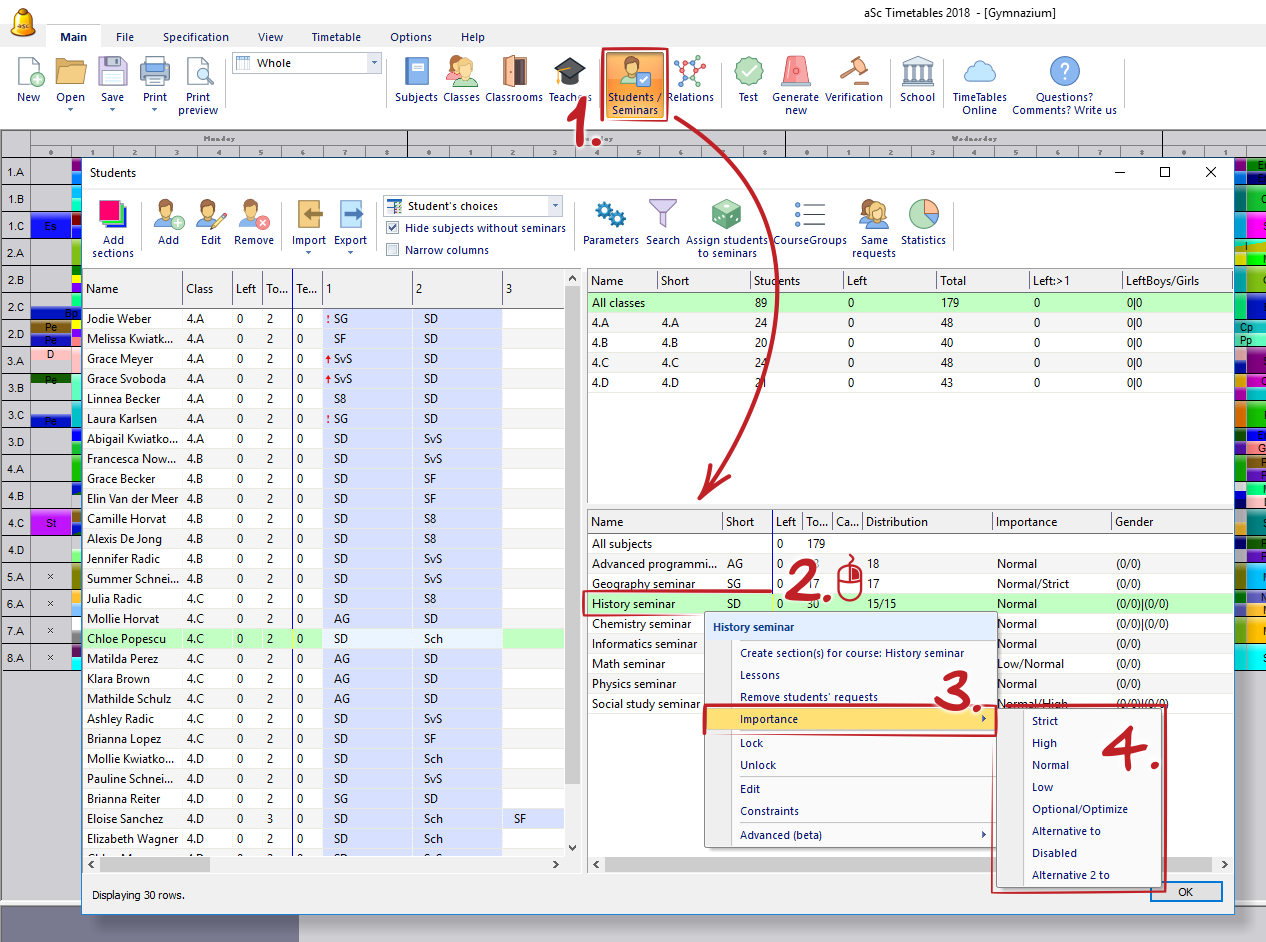Expand the Student's choices dropdown
The height and width of the screenshot is (942, 1266).
point(555,206)
